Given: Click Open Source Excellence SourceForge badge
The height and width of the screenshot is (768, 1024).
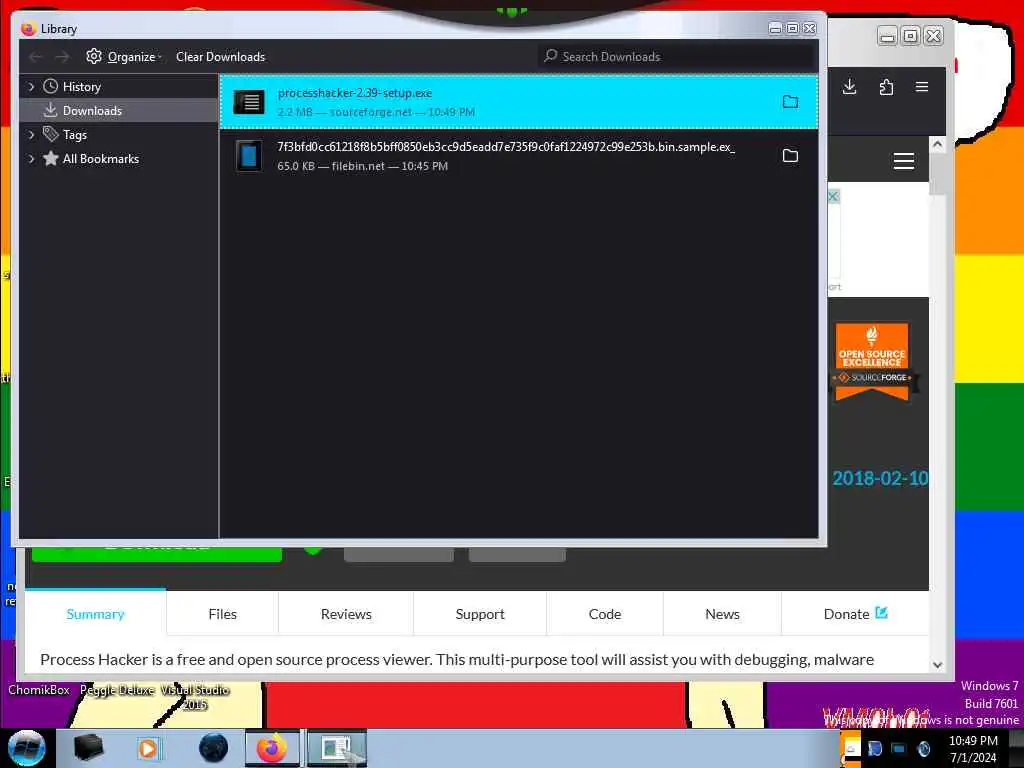Looking at the screenshot, I should (872, 361).
